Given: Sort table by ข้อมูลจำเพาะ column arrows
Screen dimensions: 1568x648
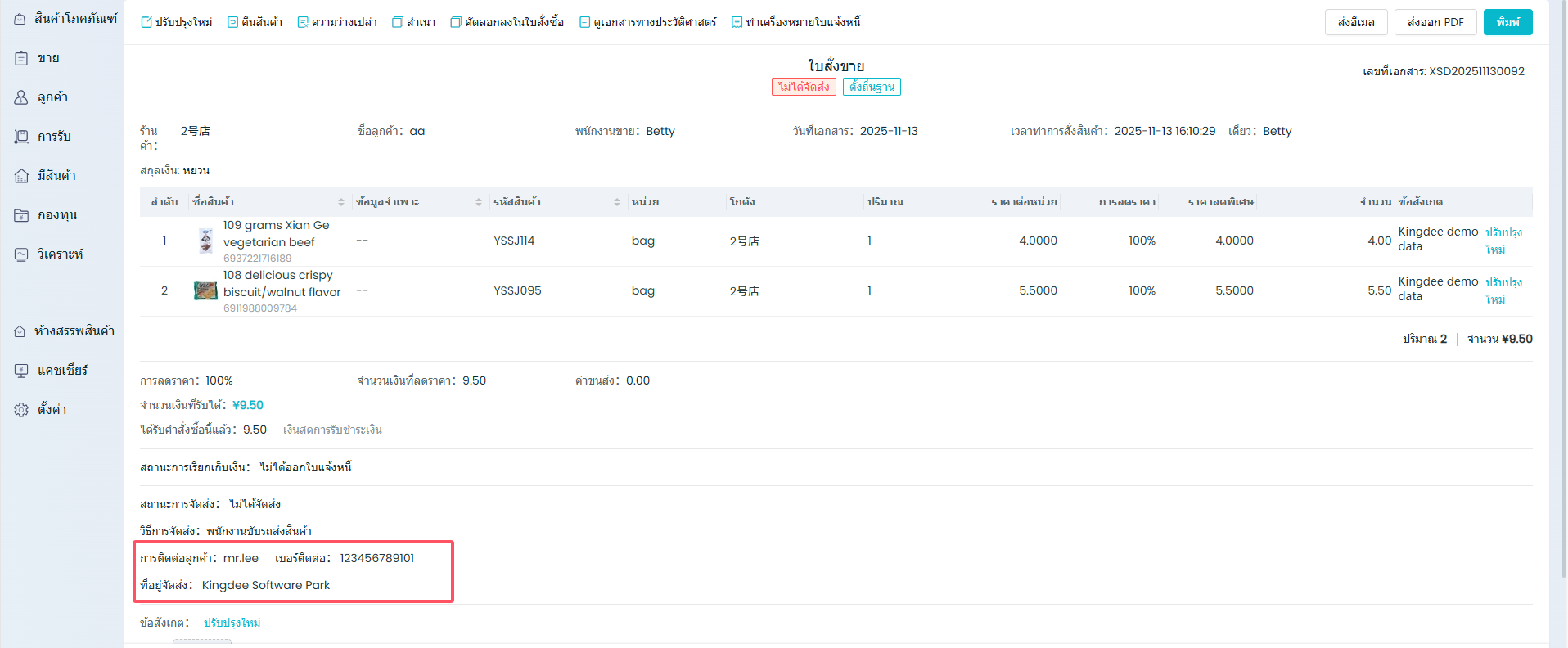Looking at the screenshot, I should pos(479,202).
